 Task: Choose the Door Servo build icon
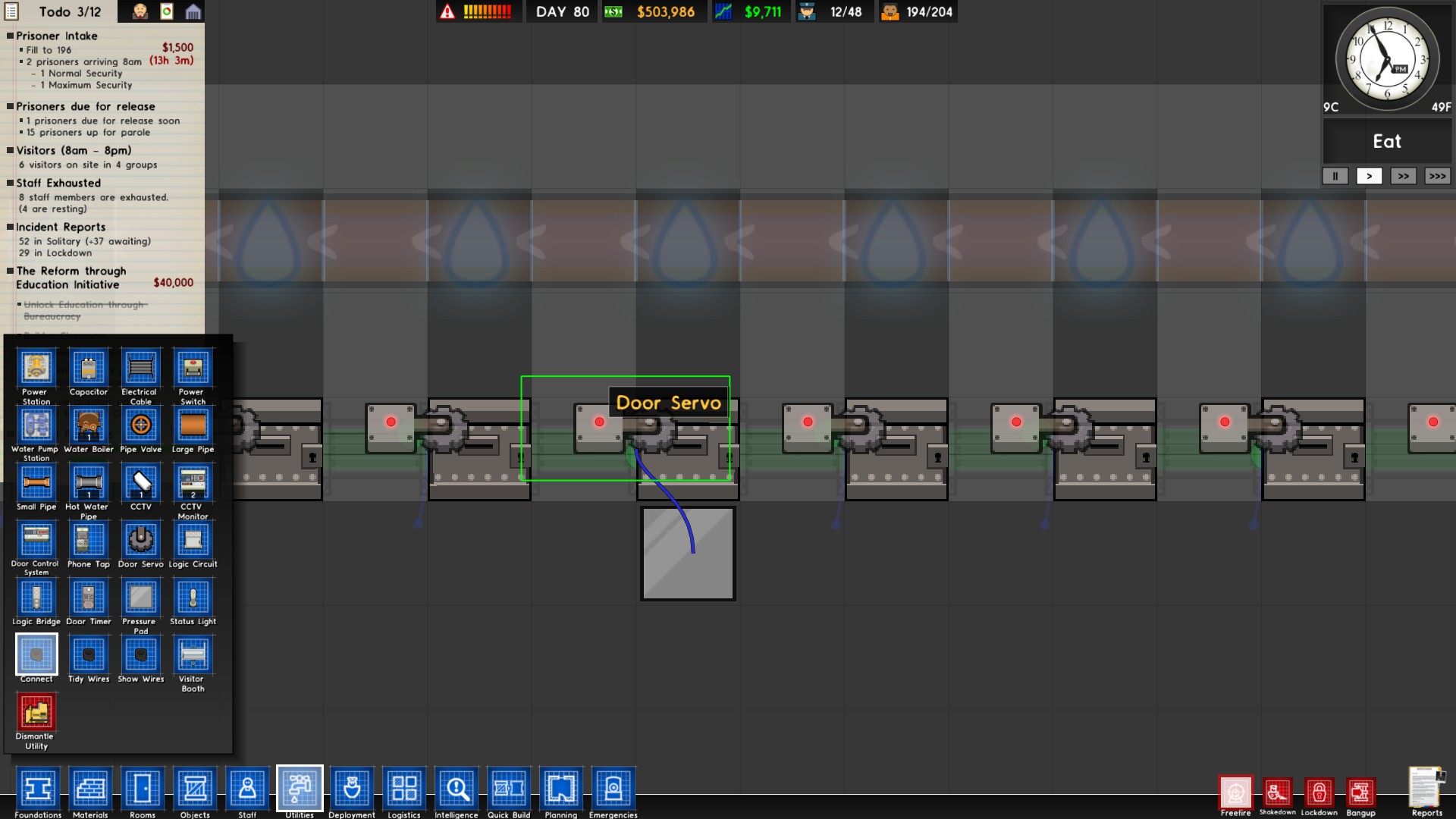coord(140,540)
